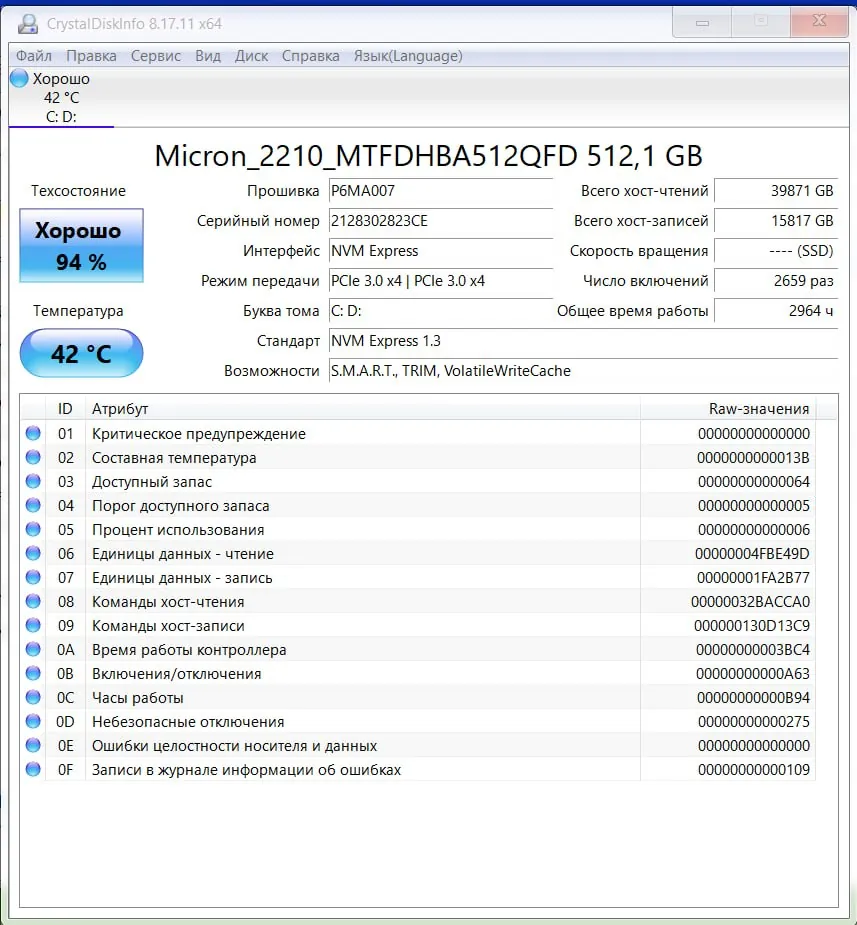Open the Диск menu

pyautogui.click(x=251, y=56)
